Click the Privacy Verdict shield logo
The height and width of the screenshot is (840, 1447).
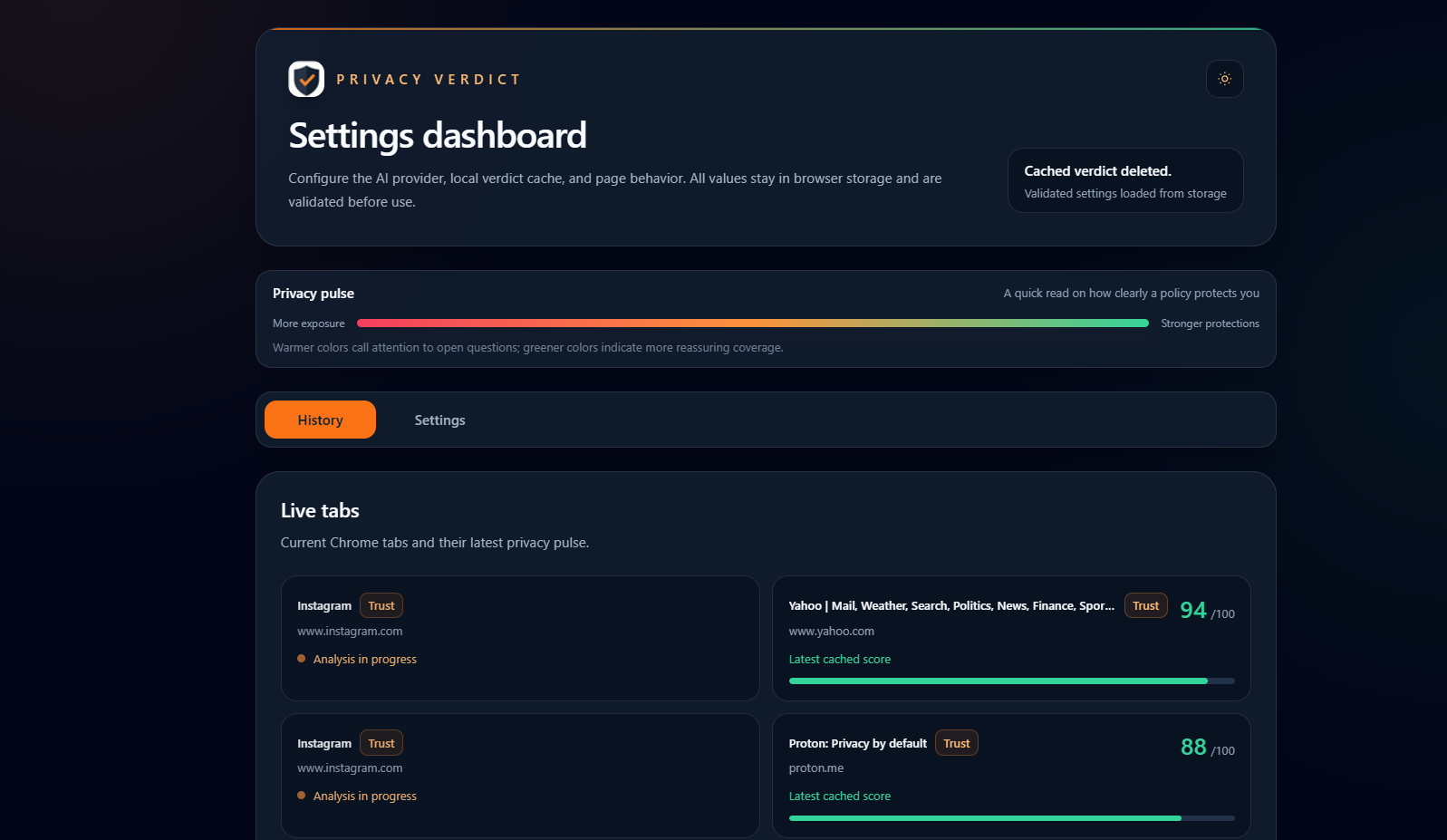[x=306, y=80]
